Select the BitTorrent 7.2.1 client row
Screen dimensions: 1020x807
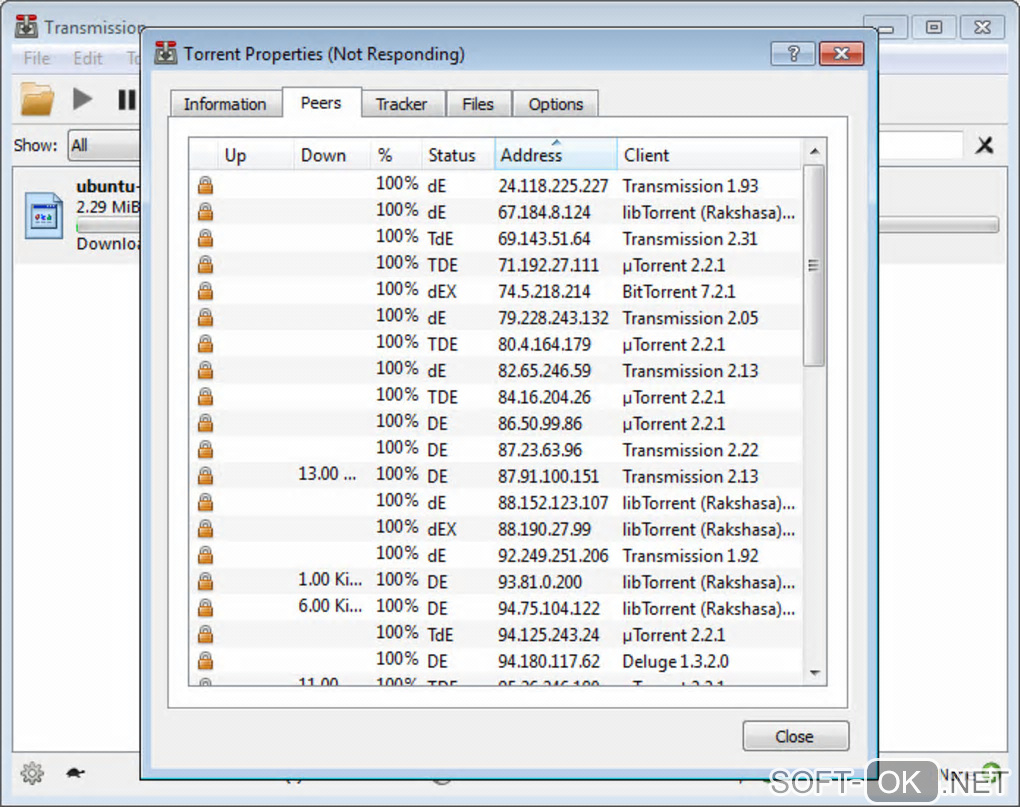click(x=496, y=291)
